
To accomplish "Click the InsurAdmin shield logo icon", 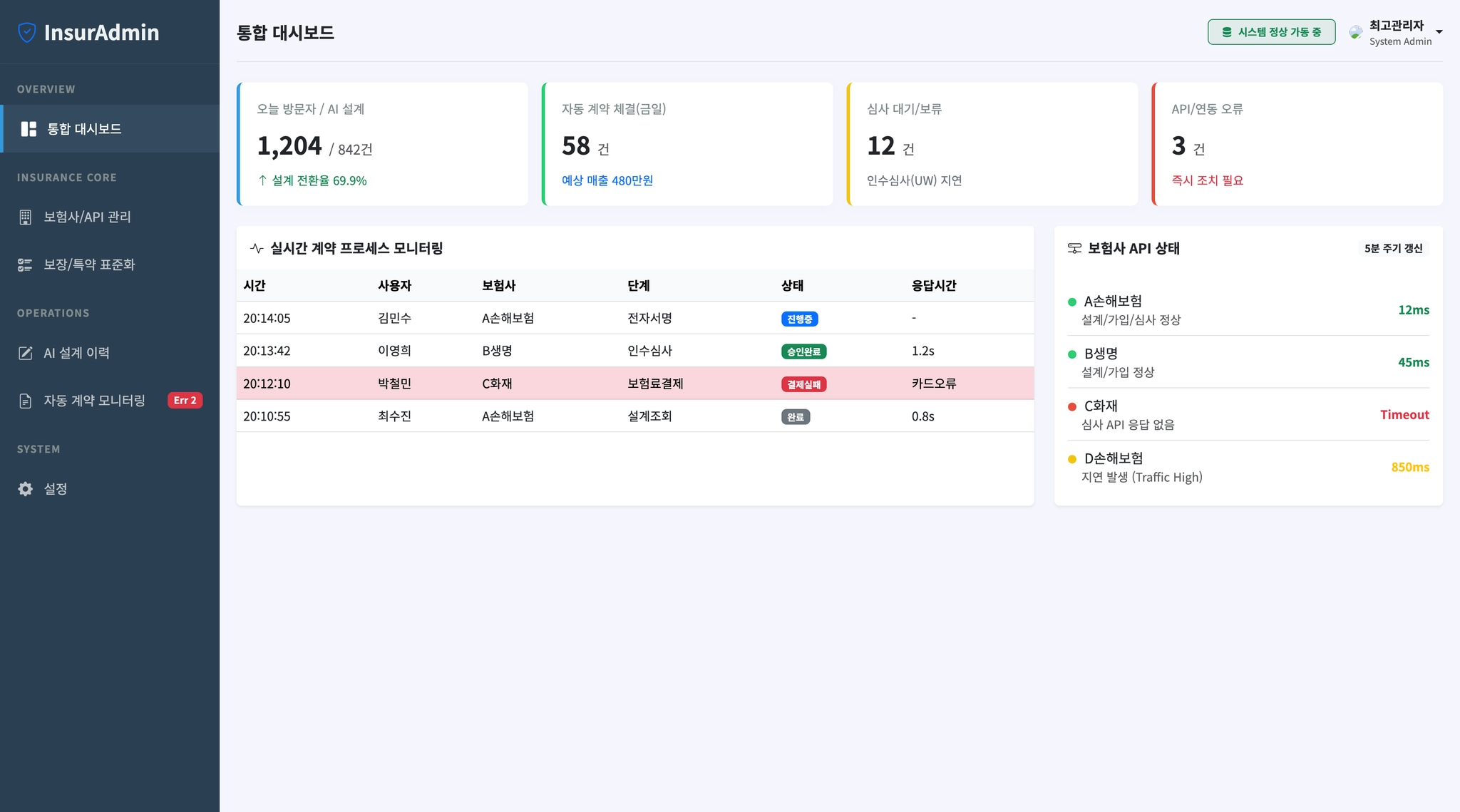I will (26, 32).
